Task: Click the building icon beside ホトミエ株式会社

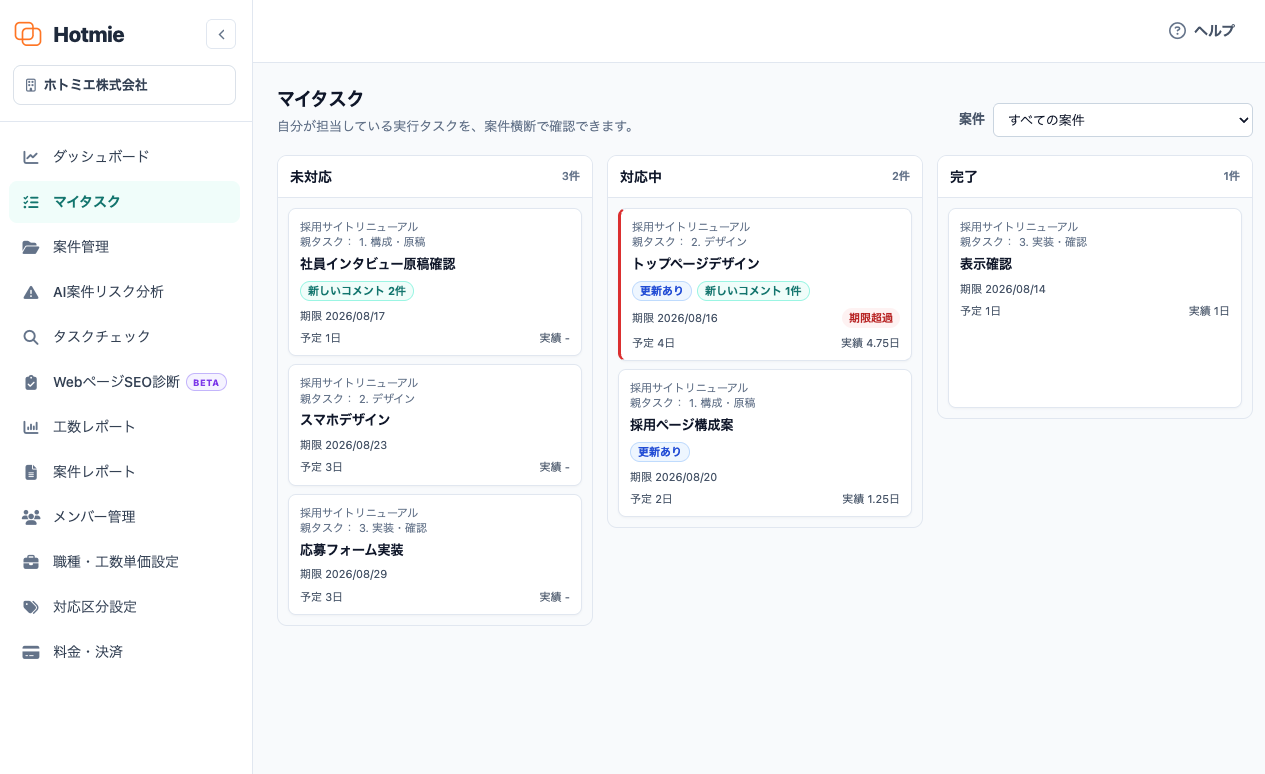Action: tap(31, 85)
